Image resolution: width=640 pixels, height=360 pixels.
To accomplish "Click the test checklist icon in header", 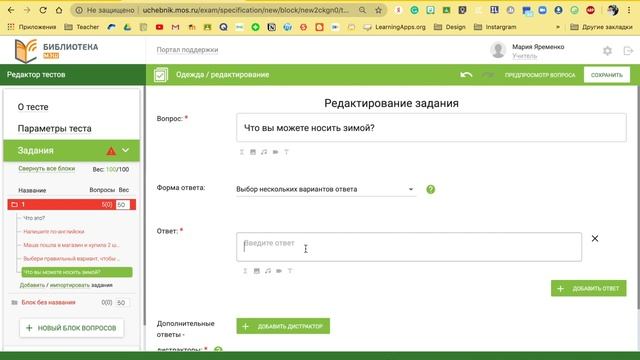I will 161,75.
